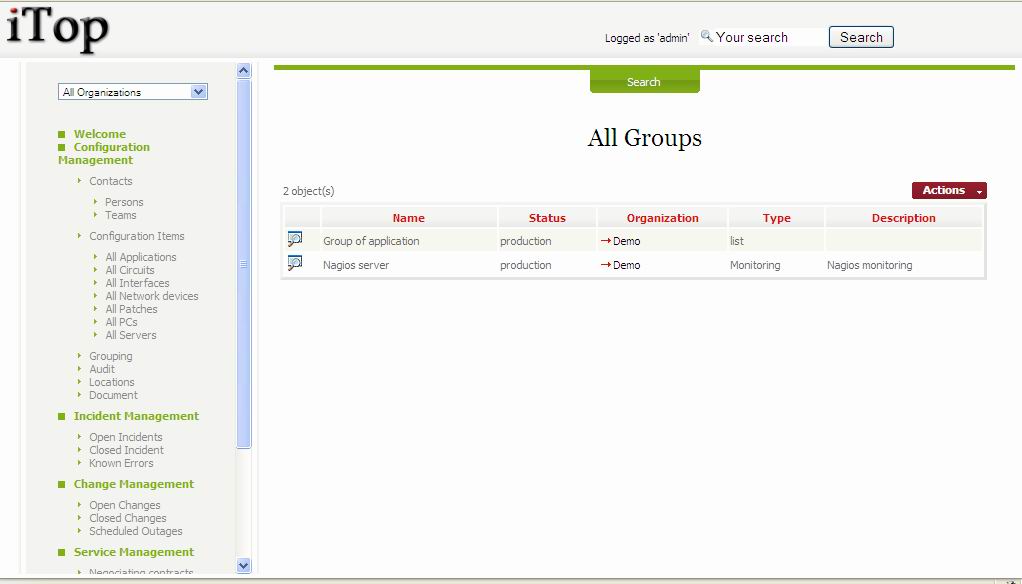This screenshot has height=584, width=1022.
Task: Open Demo organization link for Nagios server
Action: tap(626, 265)
